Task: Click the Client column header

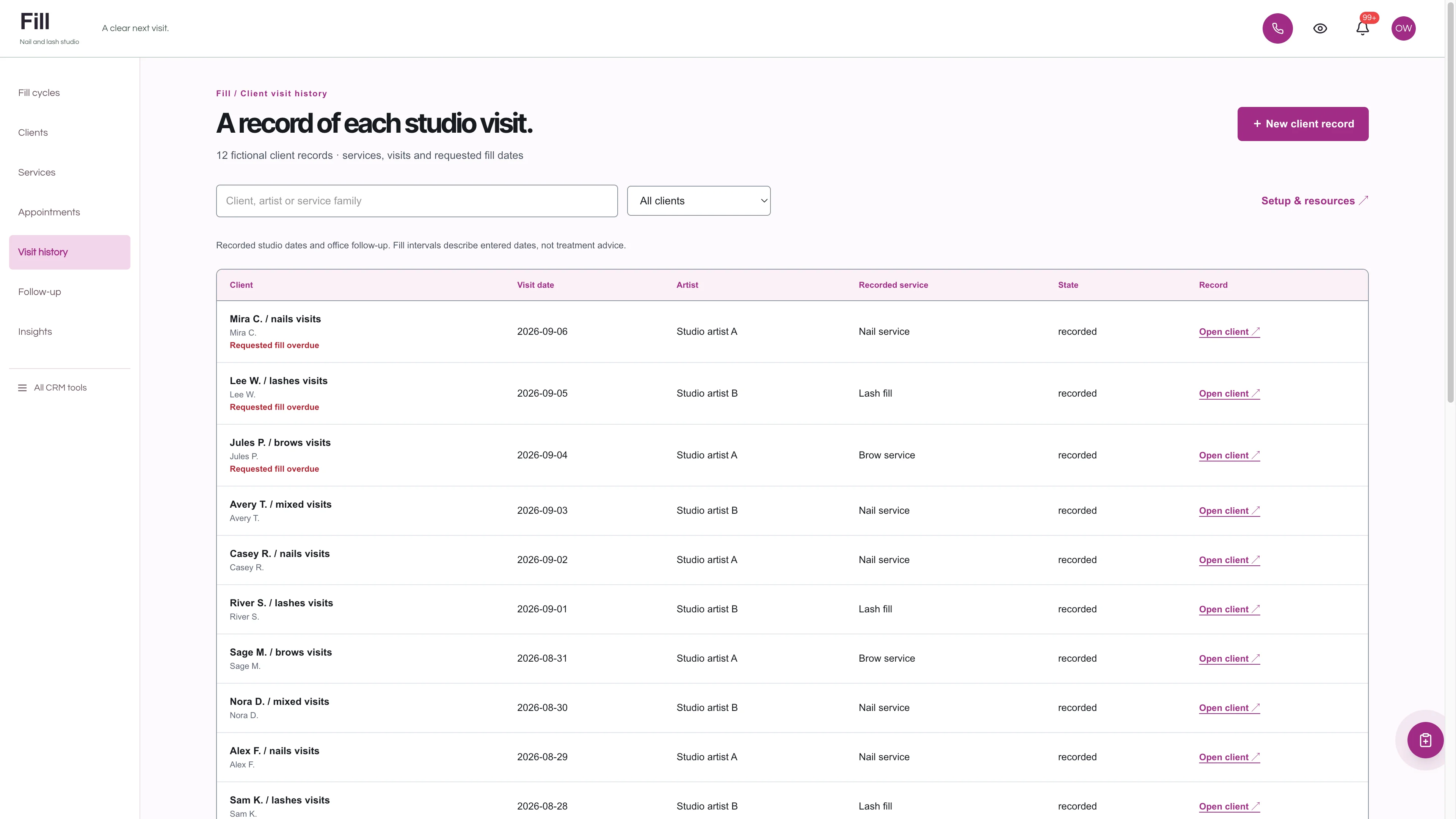Action: pyautogui.click(x=242, y=285)
